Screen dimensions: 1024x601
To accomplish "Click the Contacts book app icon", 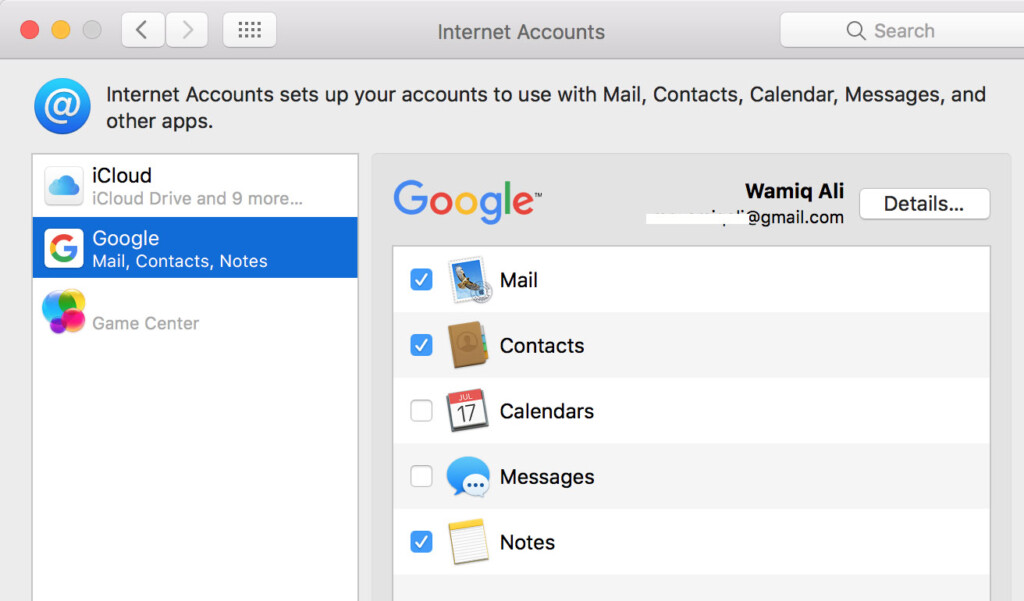I will 468,345.
